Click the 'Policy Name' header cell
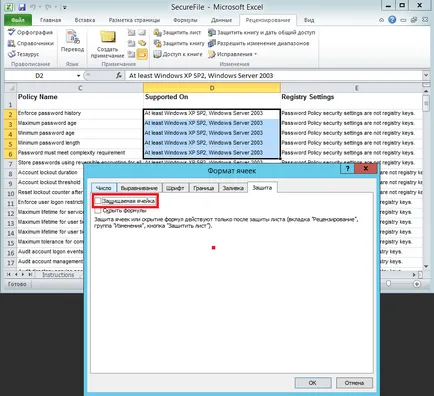Viewport: 434px width, 396px height. (x=80, y=100)
